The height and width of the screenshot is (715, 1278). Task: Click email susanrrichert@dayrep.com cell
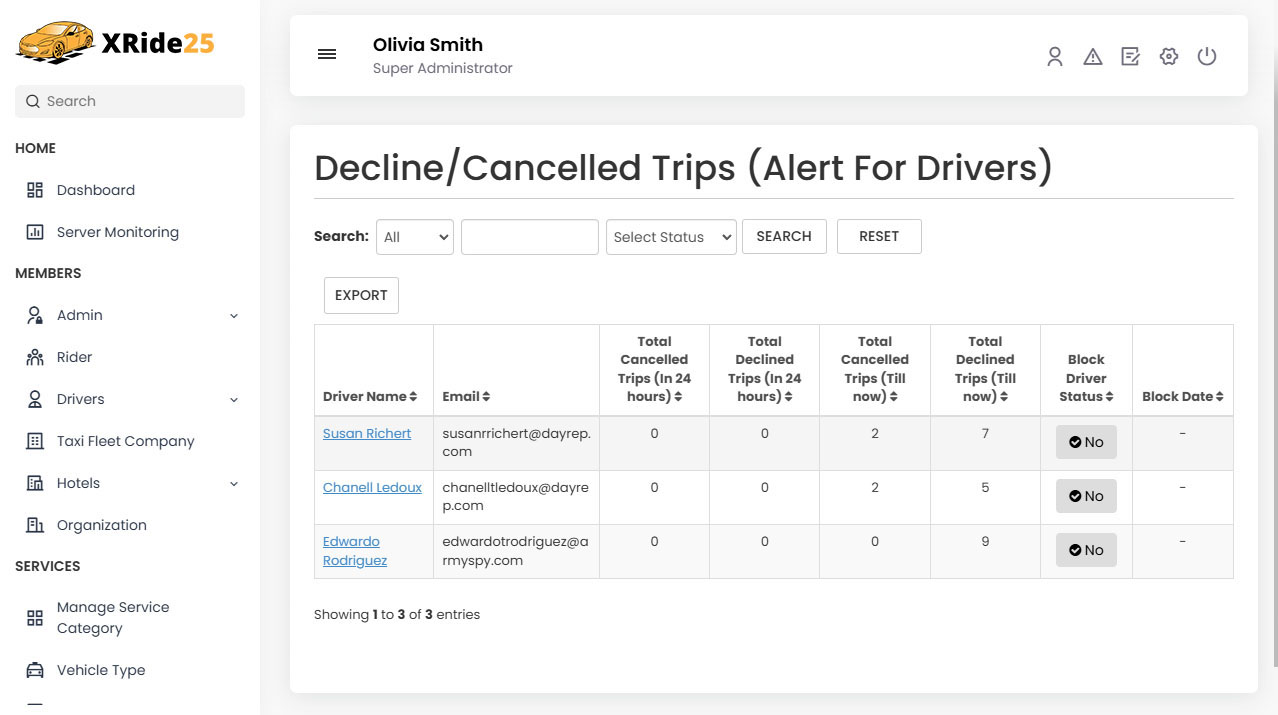coord(516,443)
